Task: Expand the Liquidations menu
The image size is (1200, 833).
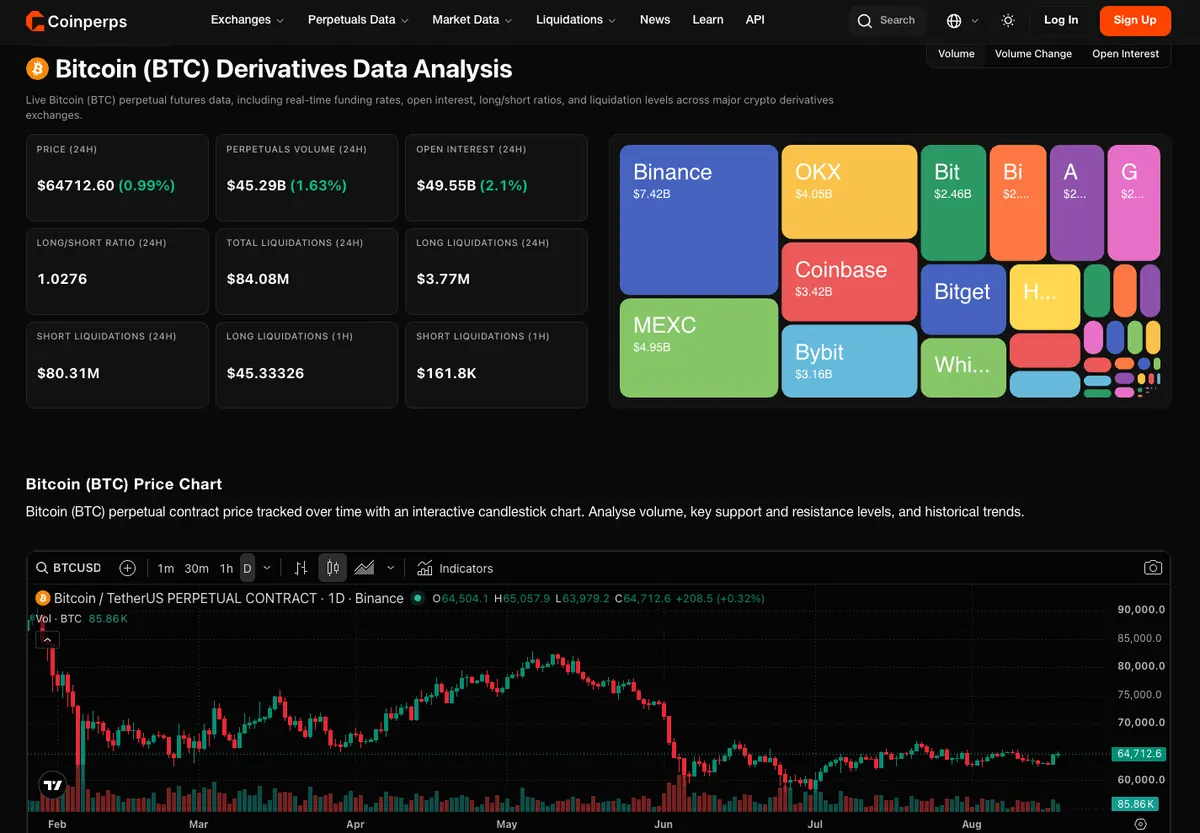Action: pyautogui.click(x=576, y=20)
